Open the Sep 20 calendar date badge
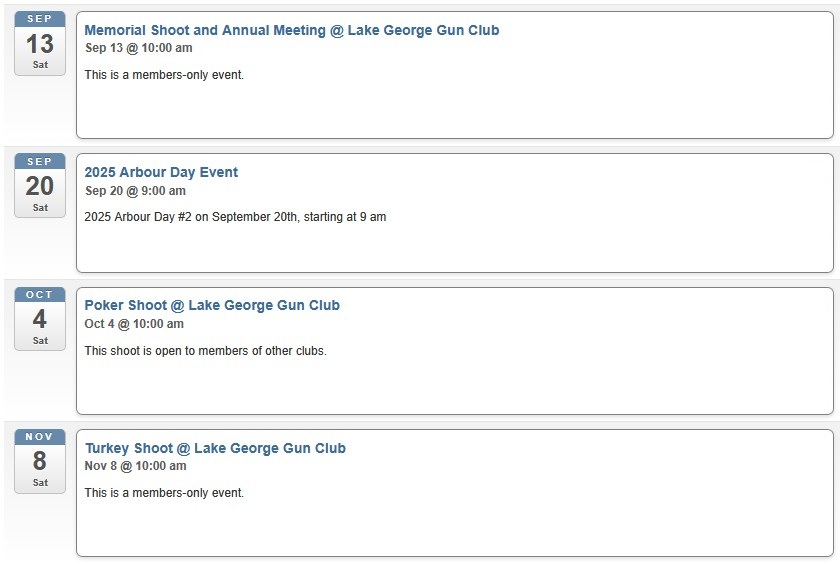The height and width of the screenshot is (564, 840). [x=40, y=185]
